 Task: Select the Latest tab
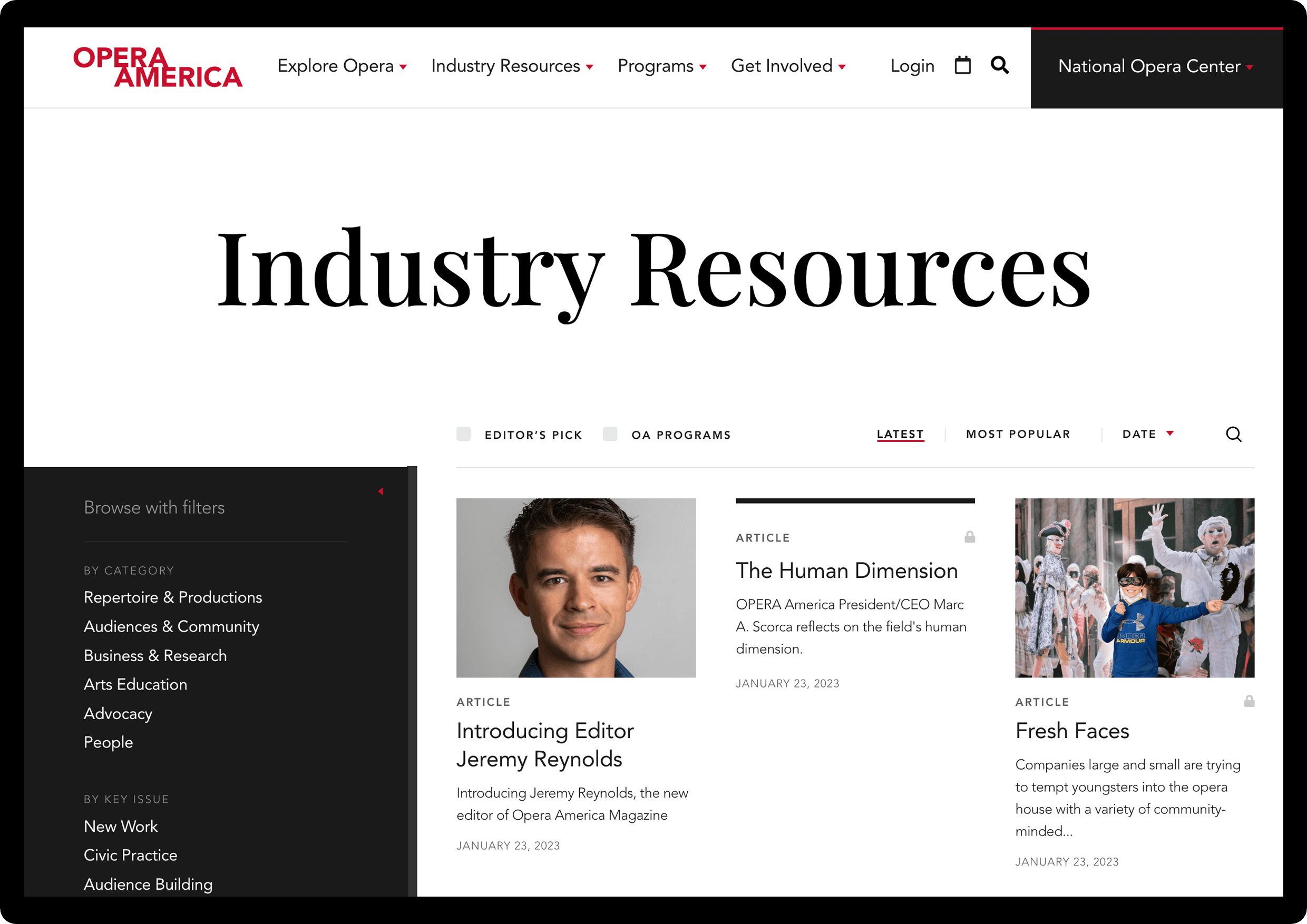coord(900,434)
